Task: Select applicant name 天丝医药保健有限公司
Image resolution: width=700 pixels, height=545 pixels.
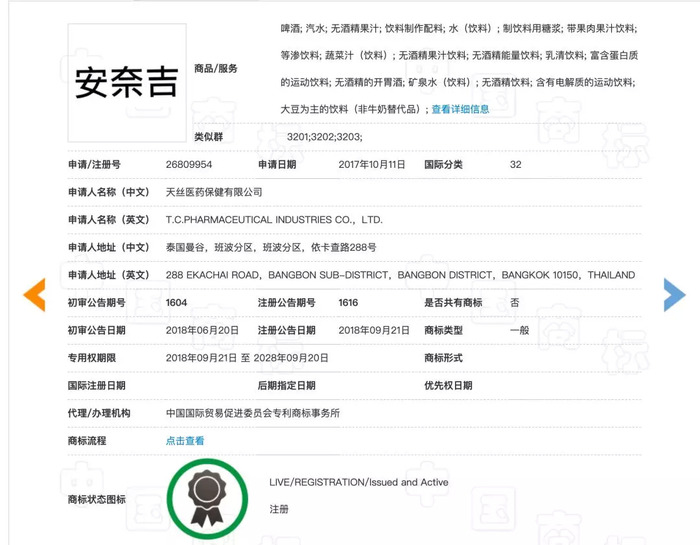Action: click(214, 192)
